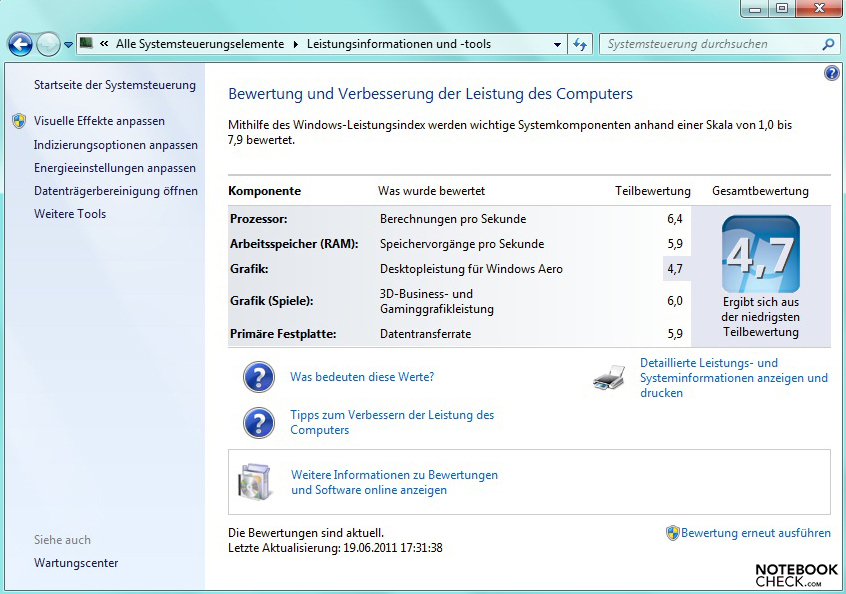
Task: Click the Arbeitsspeicher (RAM): label
Action: [294, 244]
